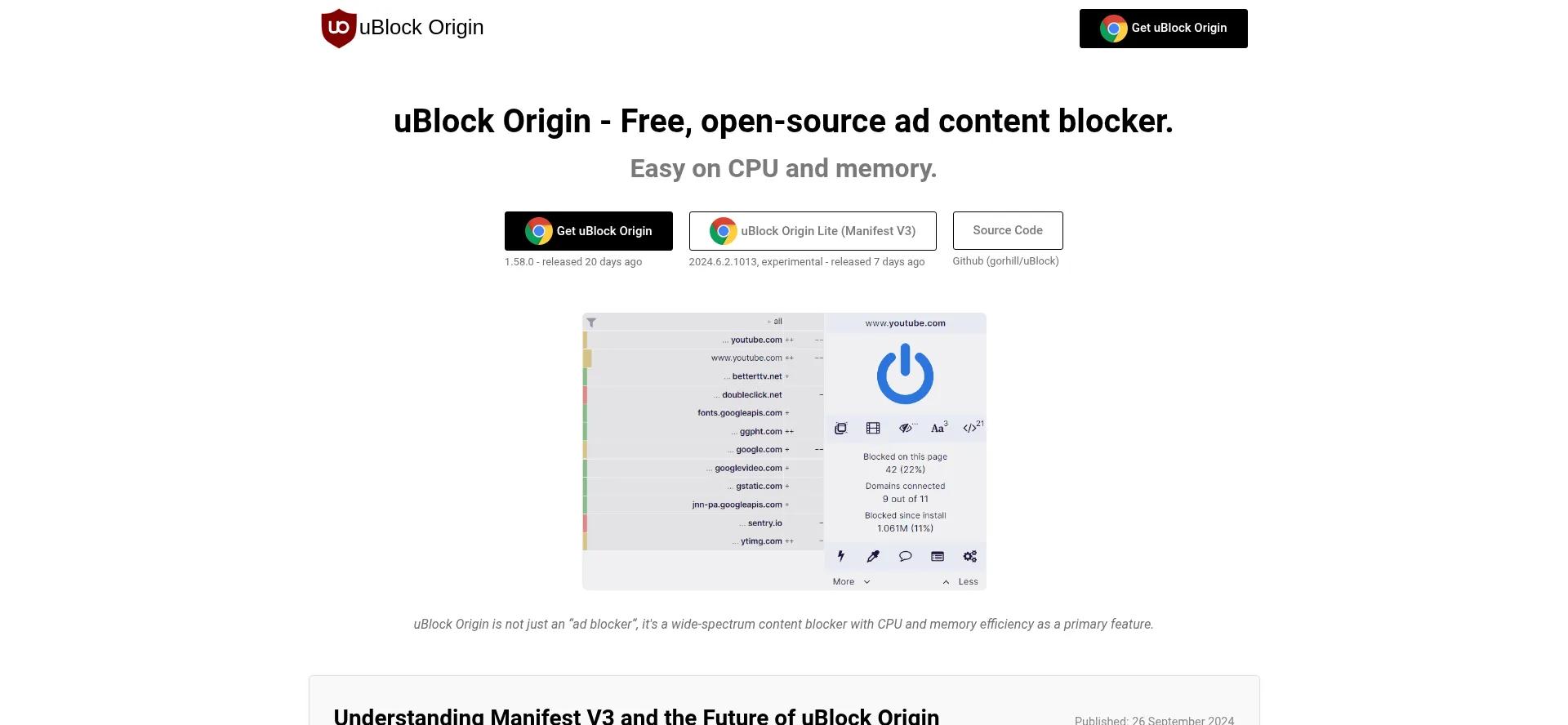Click the film strip media icon
This screenshot has width=1568, height=725.
873,428
